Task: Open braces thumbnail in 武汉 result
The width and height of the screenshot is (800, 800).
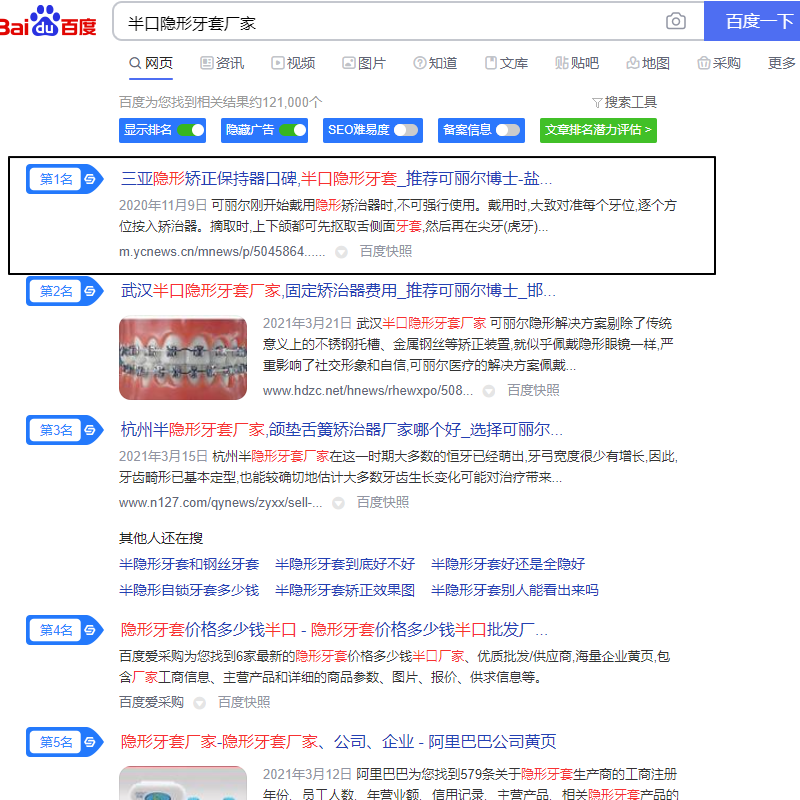Action: 183,358
